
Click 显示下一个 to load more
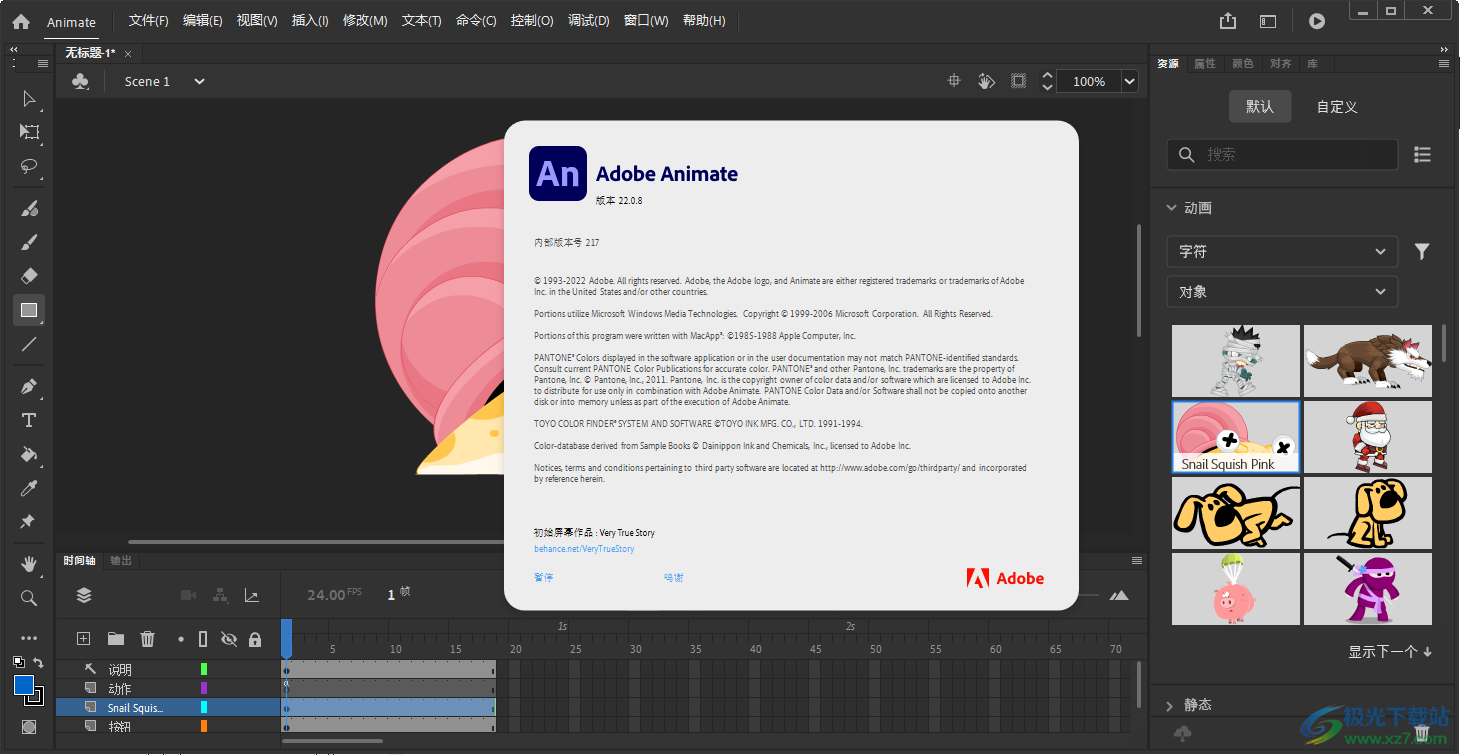[x=1390, y=652]
